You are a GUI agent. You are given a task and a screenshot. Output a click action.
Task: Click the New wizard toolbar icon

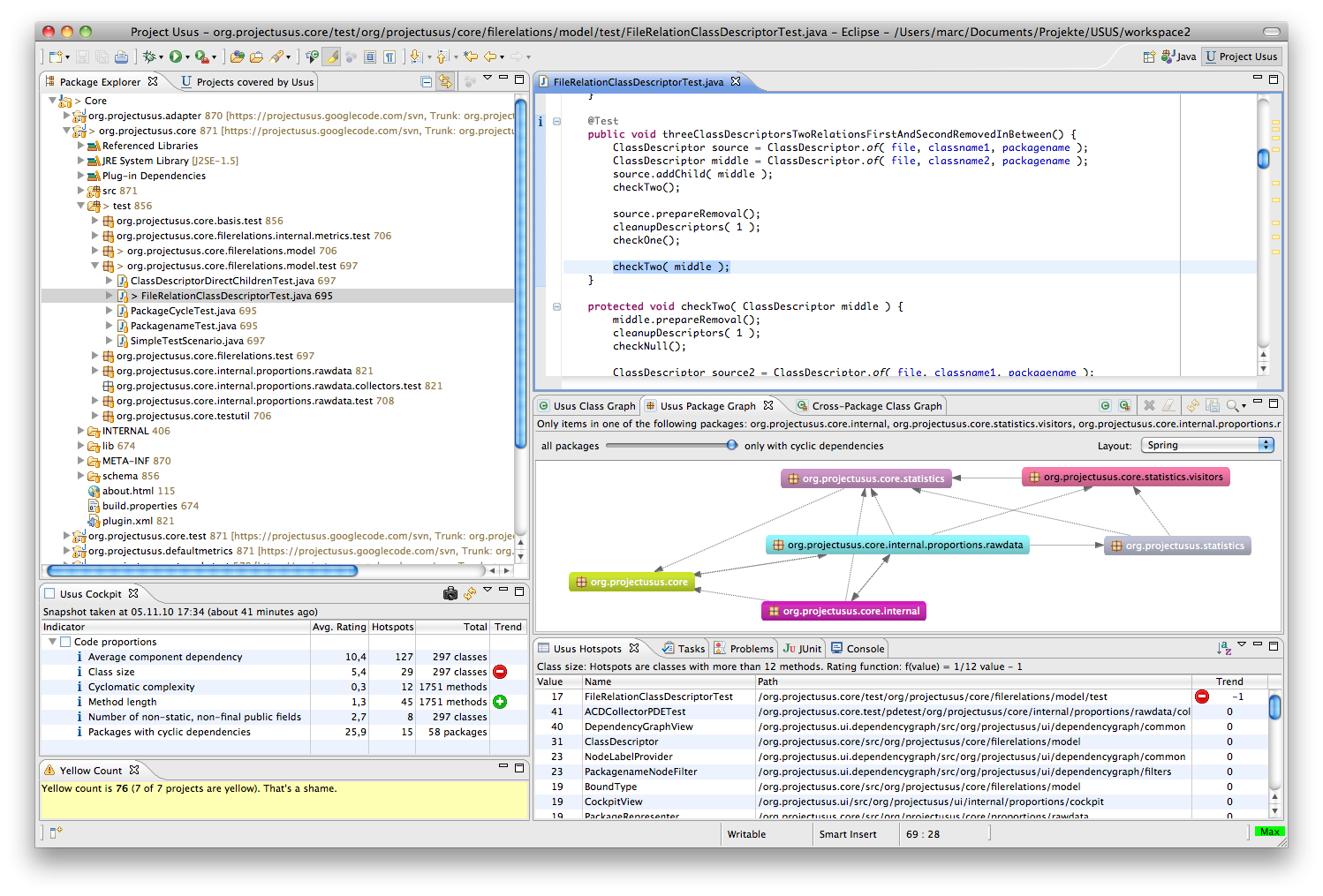(x=56, y=56)
